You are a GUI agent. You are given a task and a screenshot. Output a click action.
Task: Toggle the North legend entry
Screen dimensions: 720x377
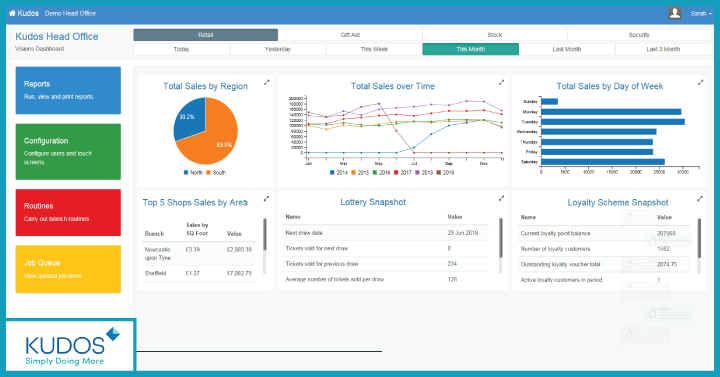point(193,173)
